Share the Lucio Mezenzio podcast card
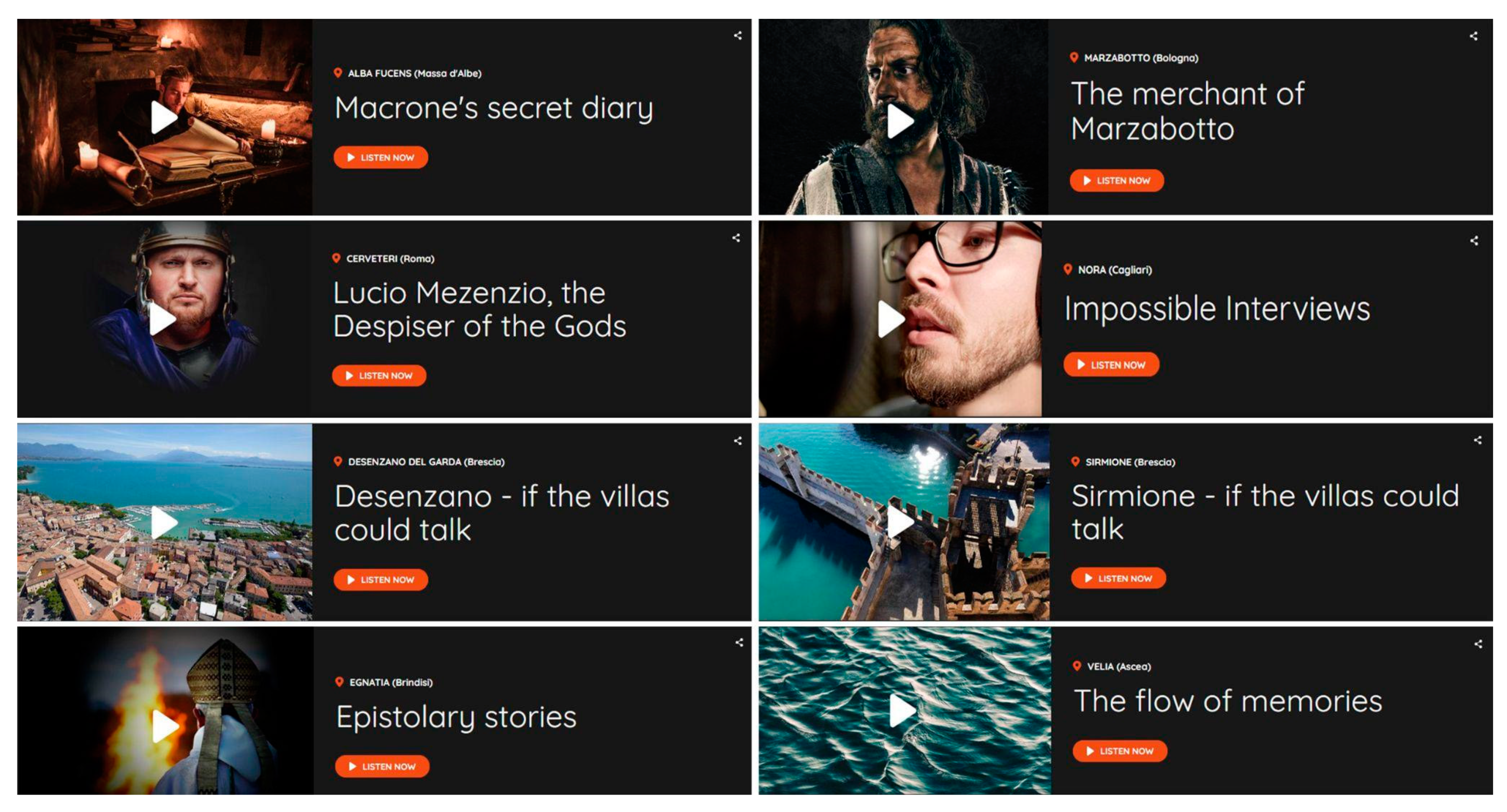The width and height of the screenshot is (1507, 812). pyautogui.click(x=736, y=238)
